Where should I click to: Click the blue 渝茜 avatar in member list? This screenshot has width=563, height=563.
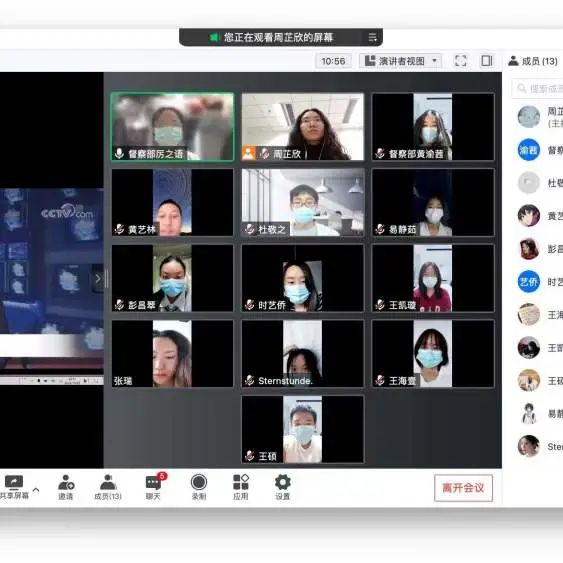(x=529, y=150)
